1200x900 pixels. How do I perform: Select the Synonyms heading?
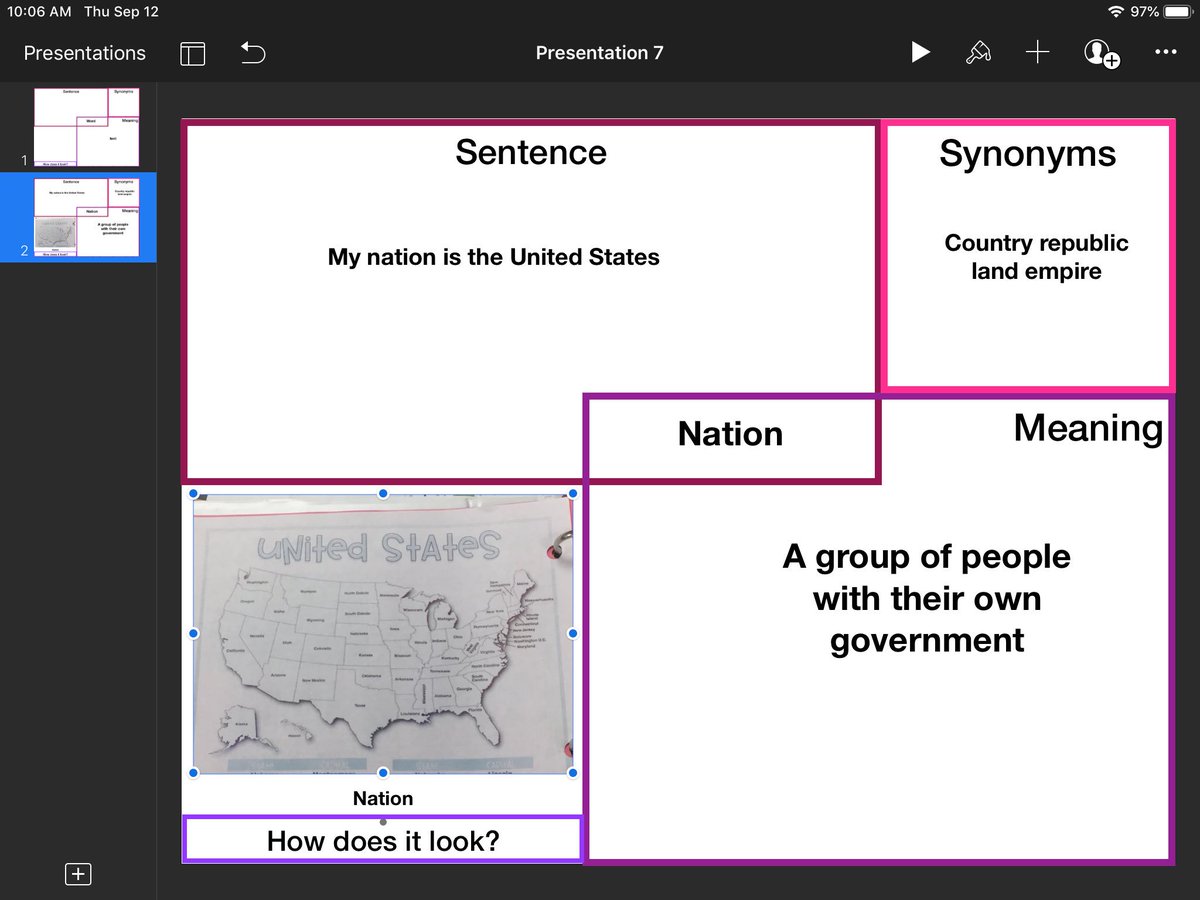(x=1027, y=153)
